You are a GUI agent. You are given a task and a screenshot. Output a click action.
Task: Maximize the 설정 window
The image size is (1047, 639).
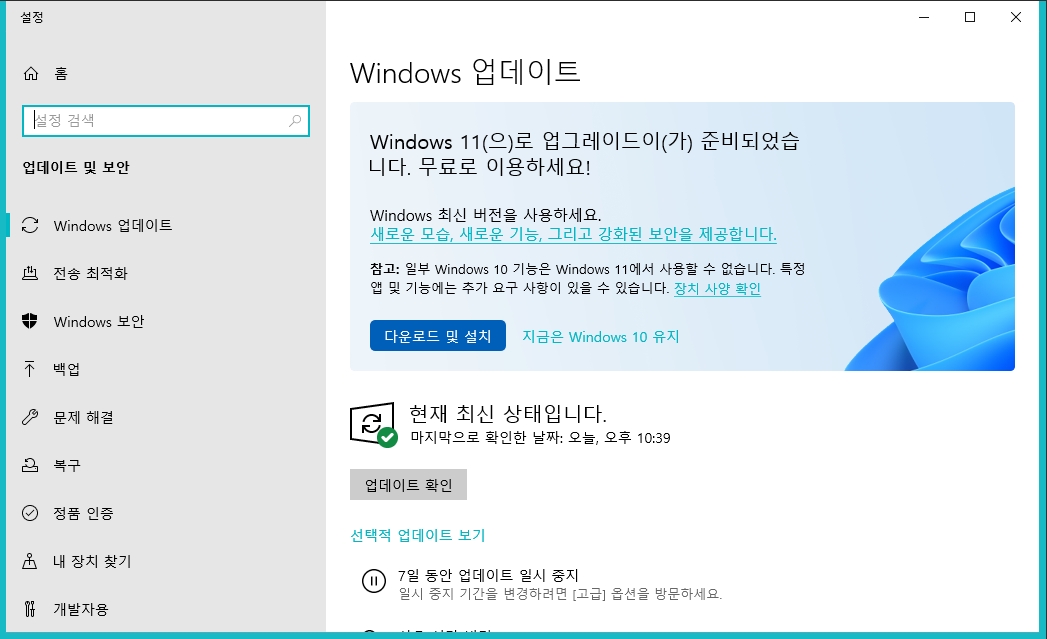(970, 17)
